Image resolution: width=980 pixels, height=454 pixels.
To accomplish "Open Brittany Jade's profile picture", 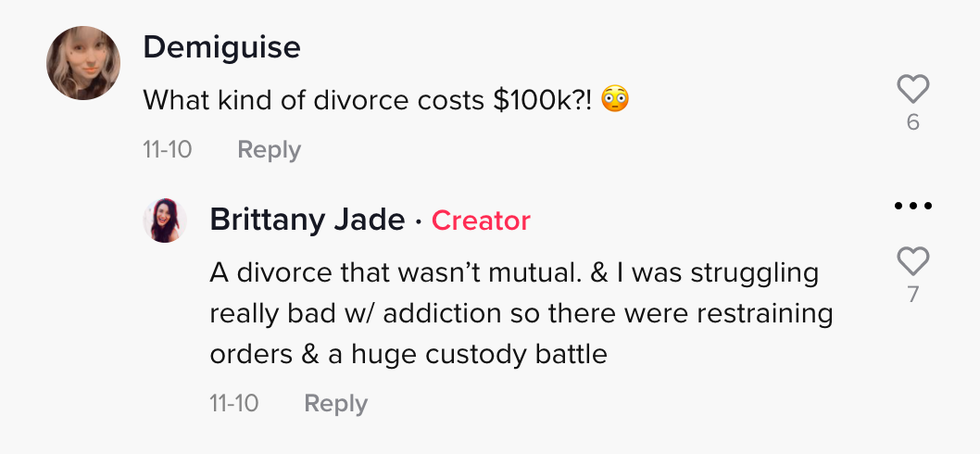I will 165,220.
